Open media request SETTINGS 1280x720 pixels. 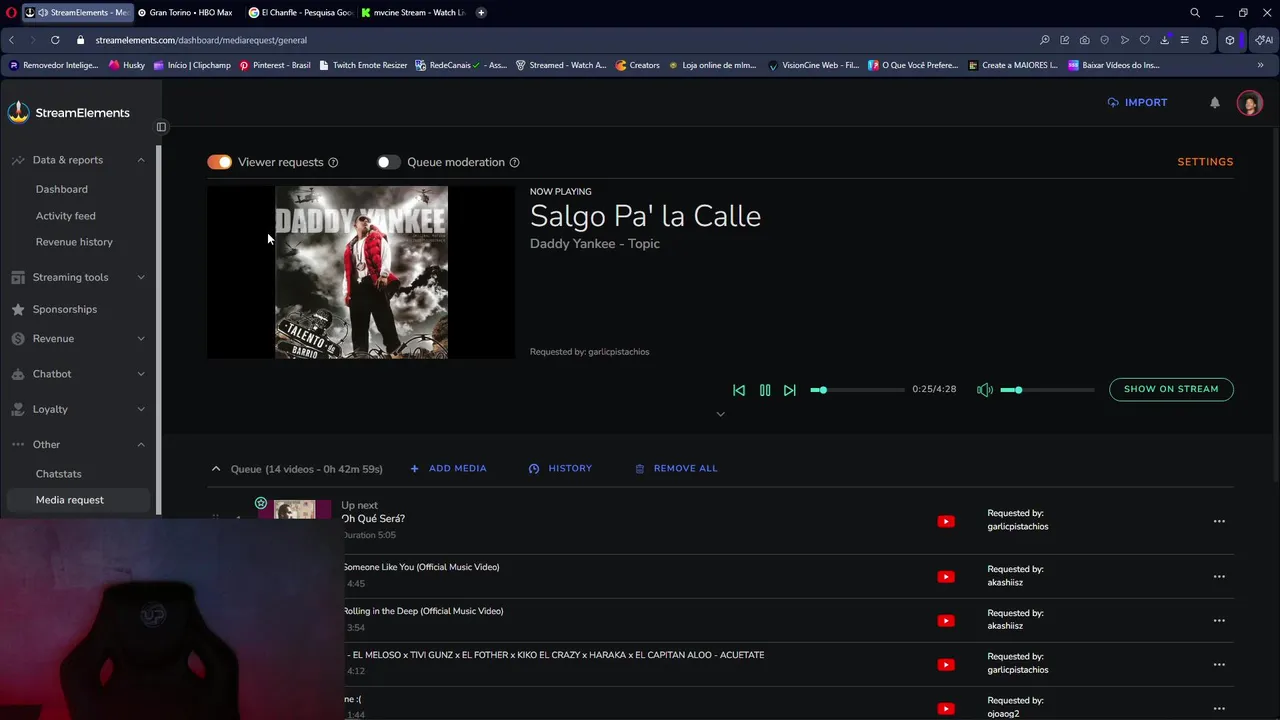[x=1205, y=162]
